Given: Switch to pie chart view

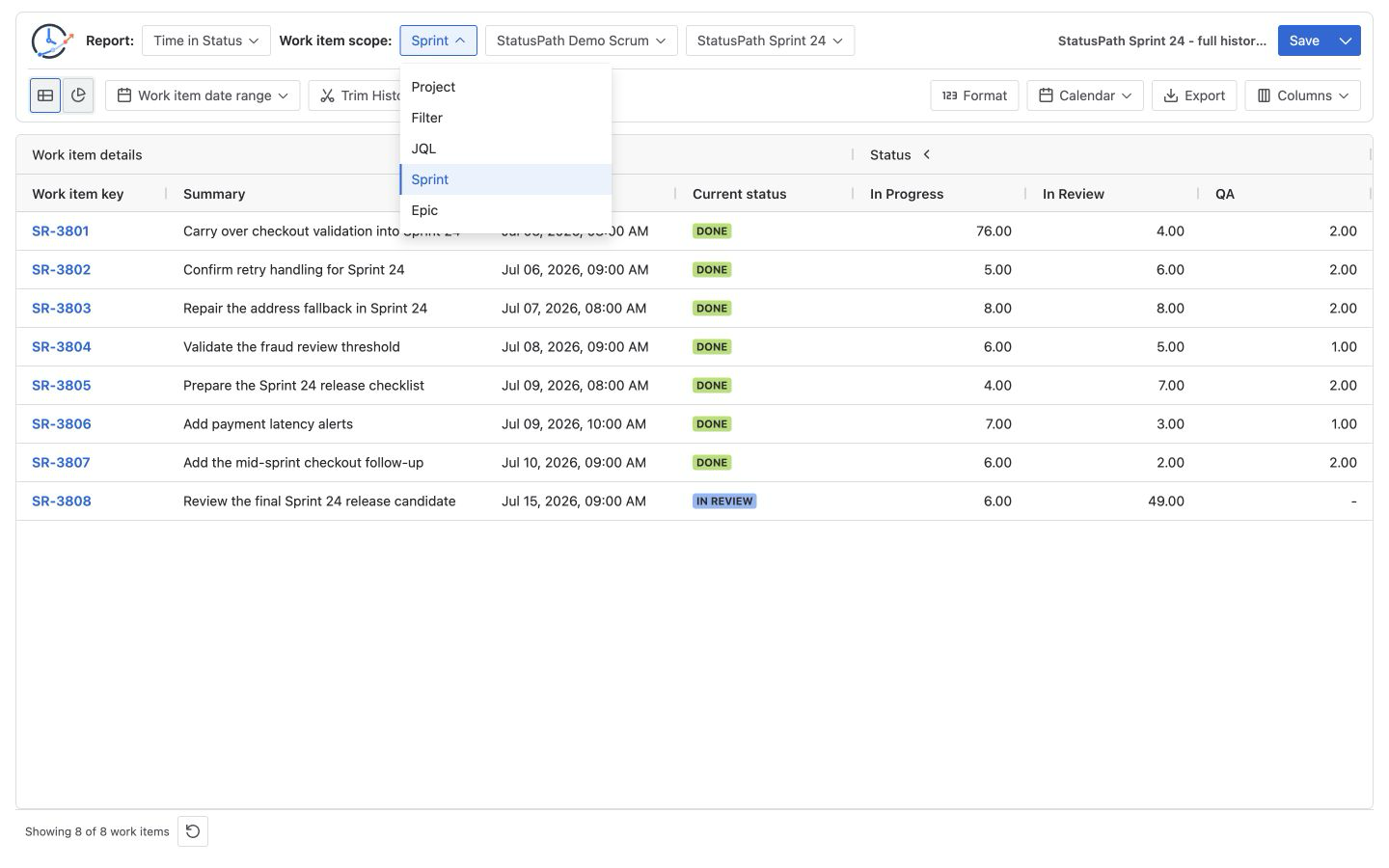Looking at the screenshot, I should pos(78,95).
